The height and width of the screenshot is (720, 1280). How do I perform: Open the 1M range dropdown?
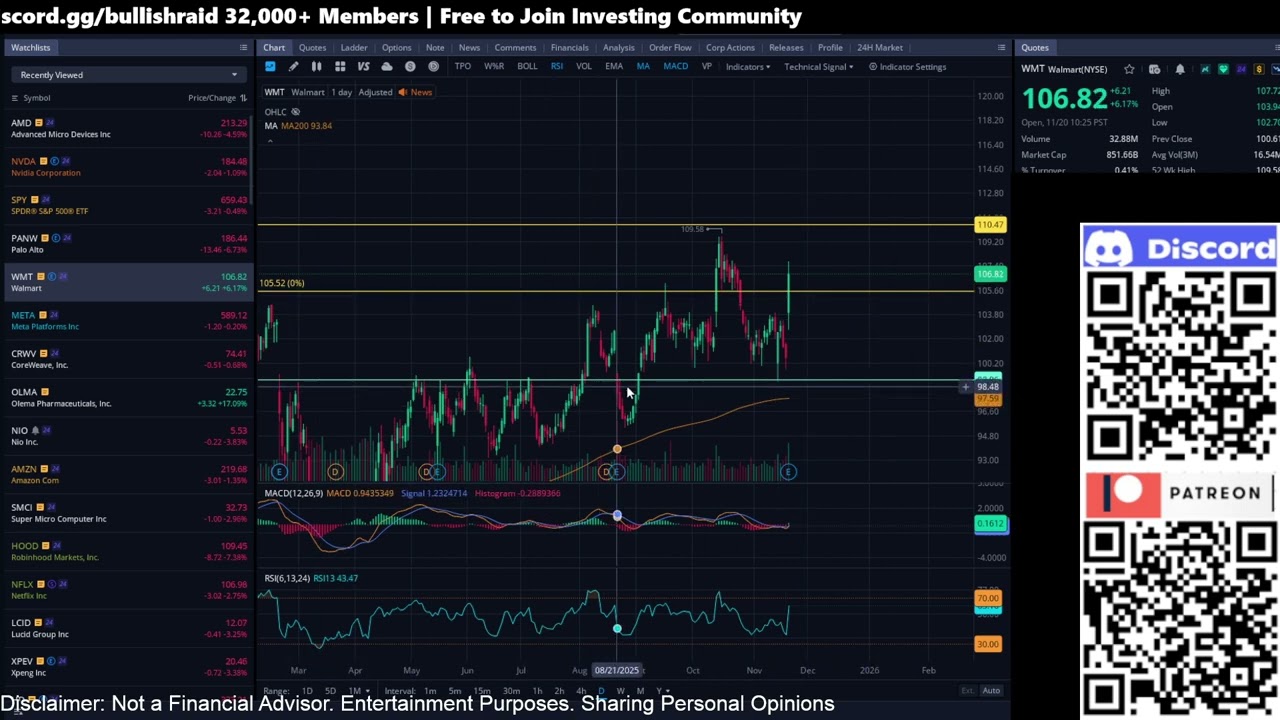(359, 691)
